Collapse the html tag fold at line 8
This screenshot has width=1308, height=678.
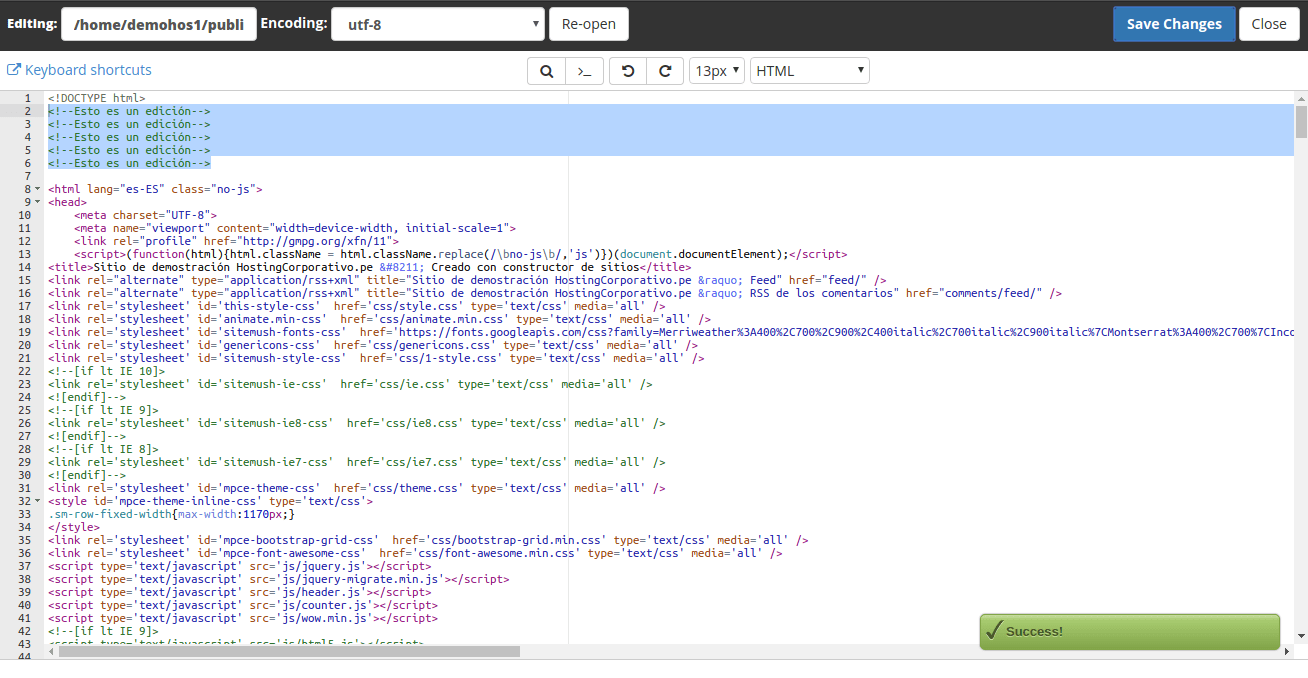pos(38,189)
